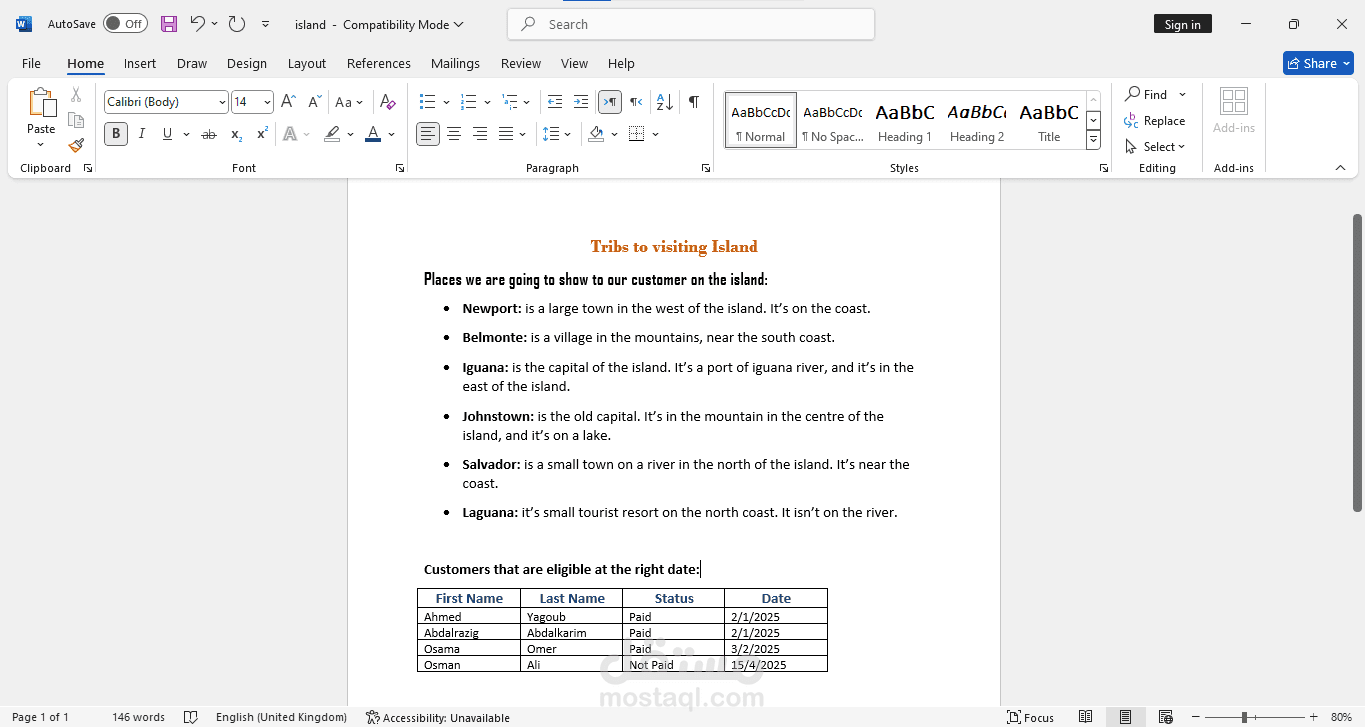This screenshot has height=727, width=1365.
Task: Toggle left-to-right text direction
Action: click(x=610, y=101)
